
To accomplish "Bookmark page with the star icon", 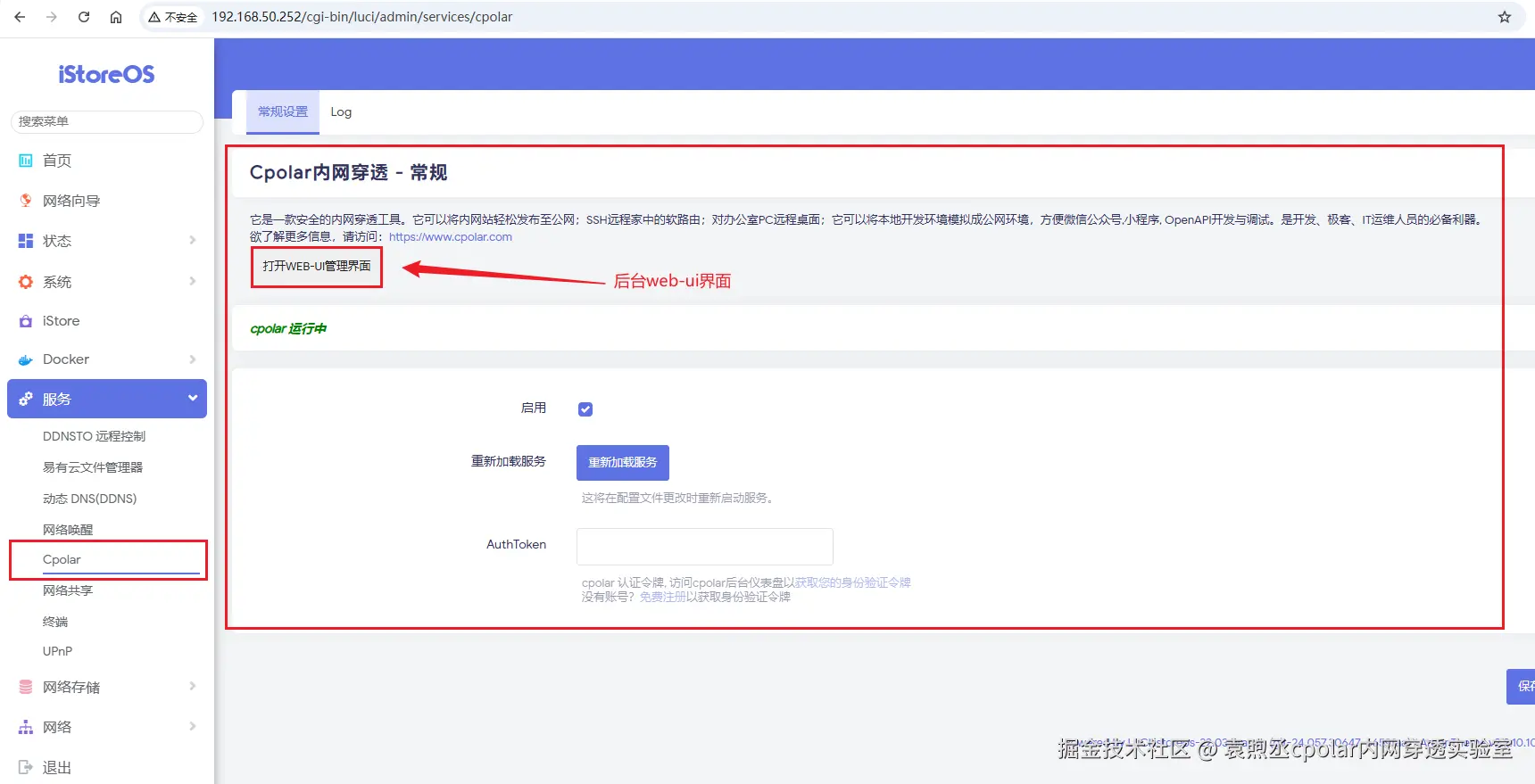I will (1505, 17).
